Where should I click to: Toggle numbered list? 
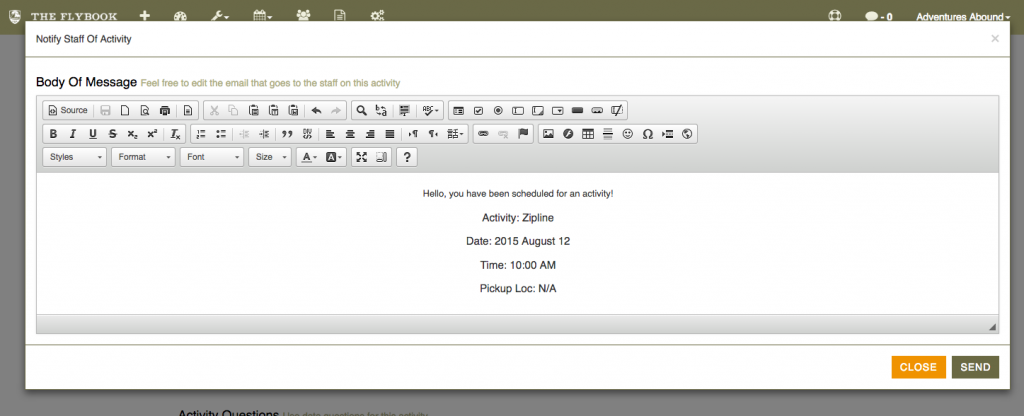click(201, 134)
